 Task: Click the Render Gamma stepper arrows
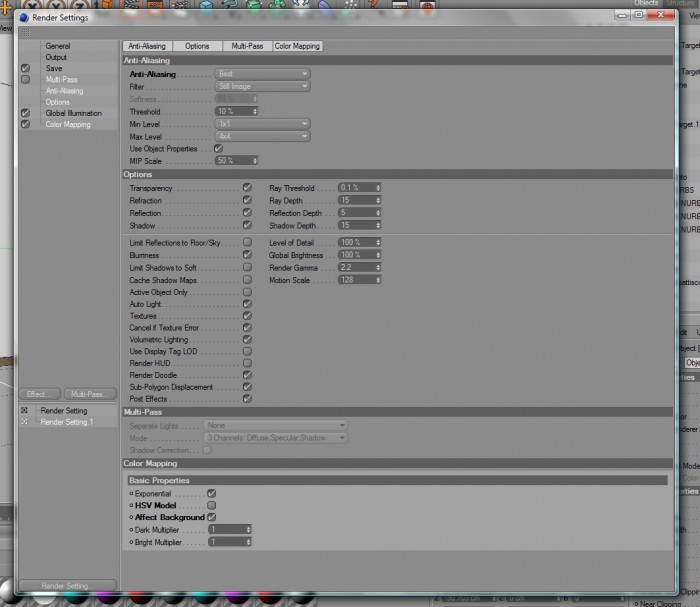coord(378,267)
